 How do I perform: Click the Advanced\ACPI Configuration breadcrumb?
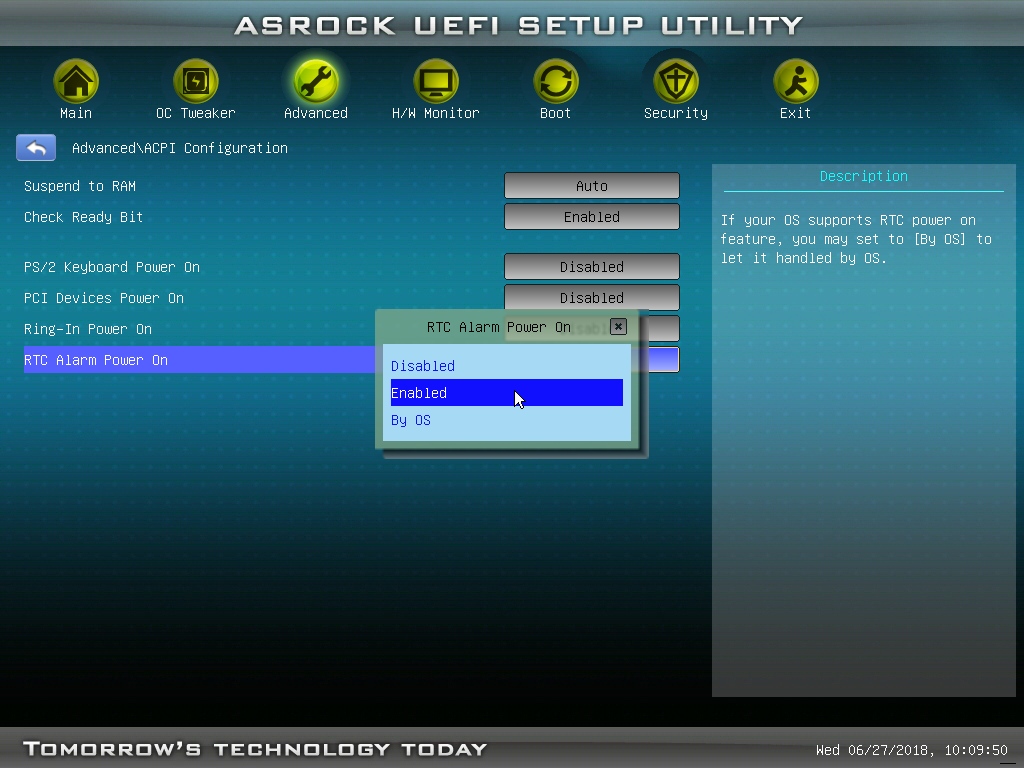[x=180, y=148]
